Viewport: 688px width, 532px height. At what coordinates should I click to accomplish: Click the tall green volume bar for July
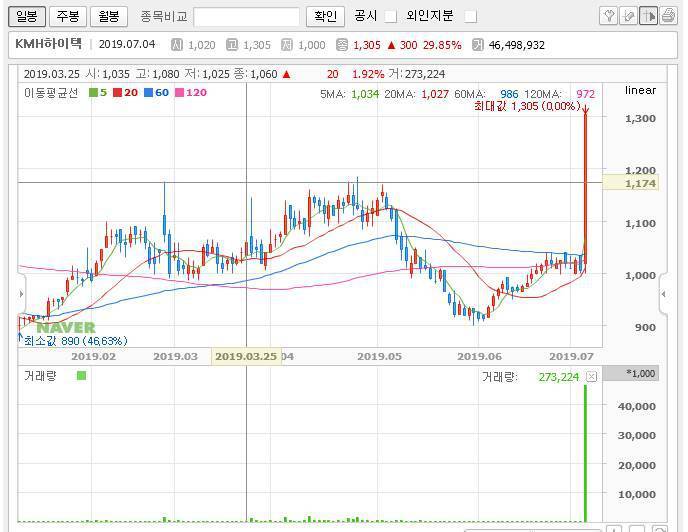pos(585,453)
